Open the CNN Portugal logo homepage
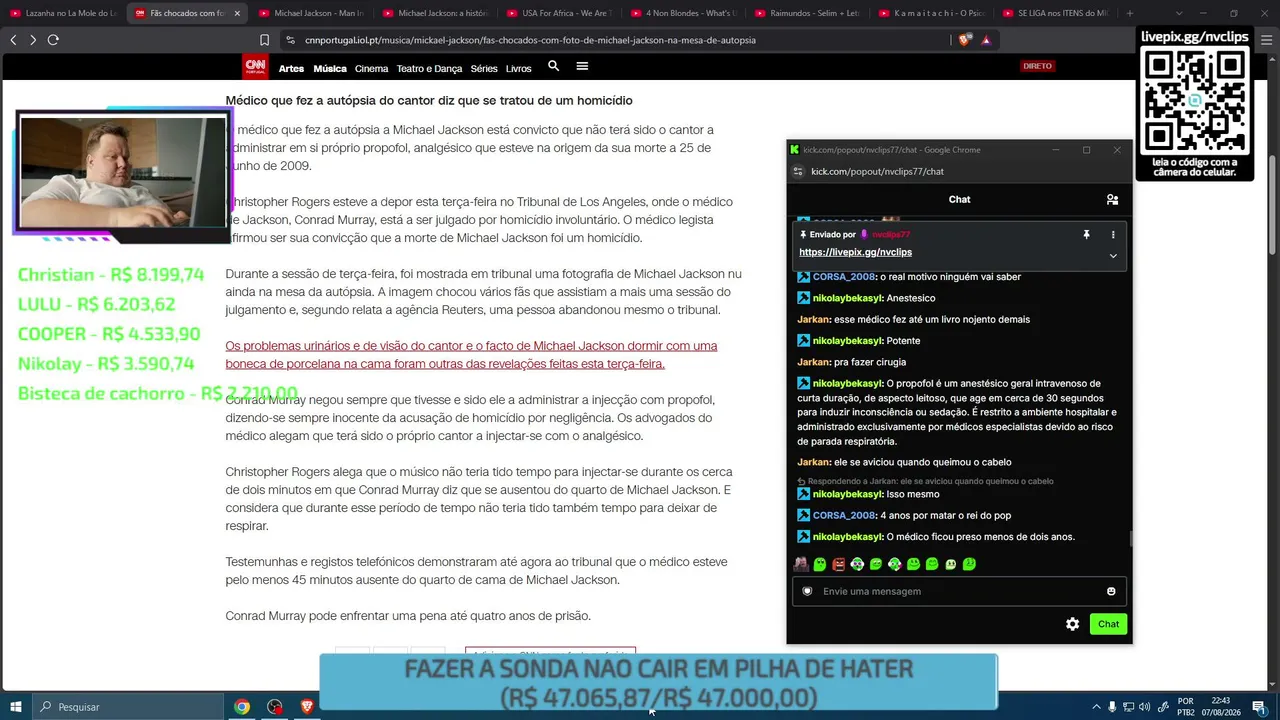The width and height of the screenshot is (1280, 720). coord(256,67)
